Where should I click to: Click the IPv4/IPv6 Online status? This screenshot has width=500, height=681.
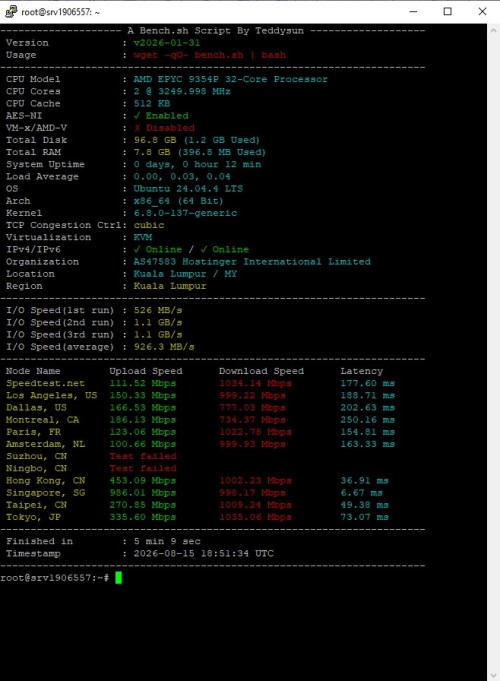[191, 249]
